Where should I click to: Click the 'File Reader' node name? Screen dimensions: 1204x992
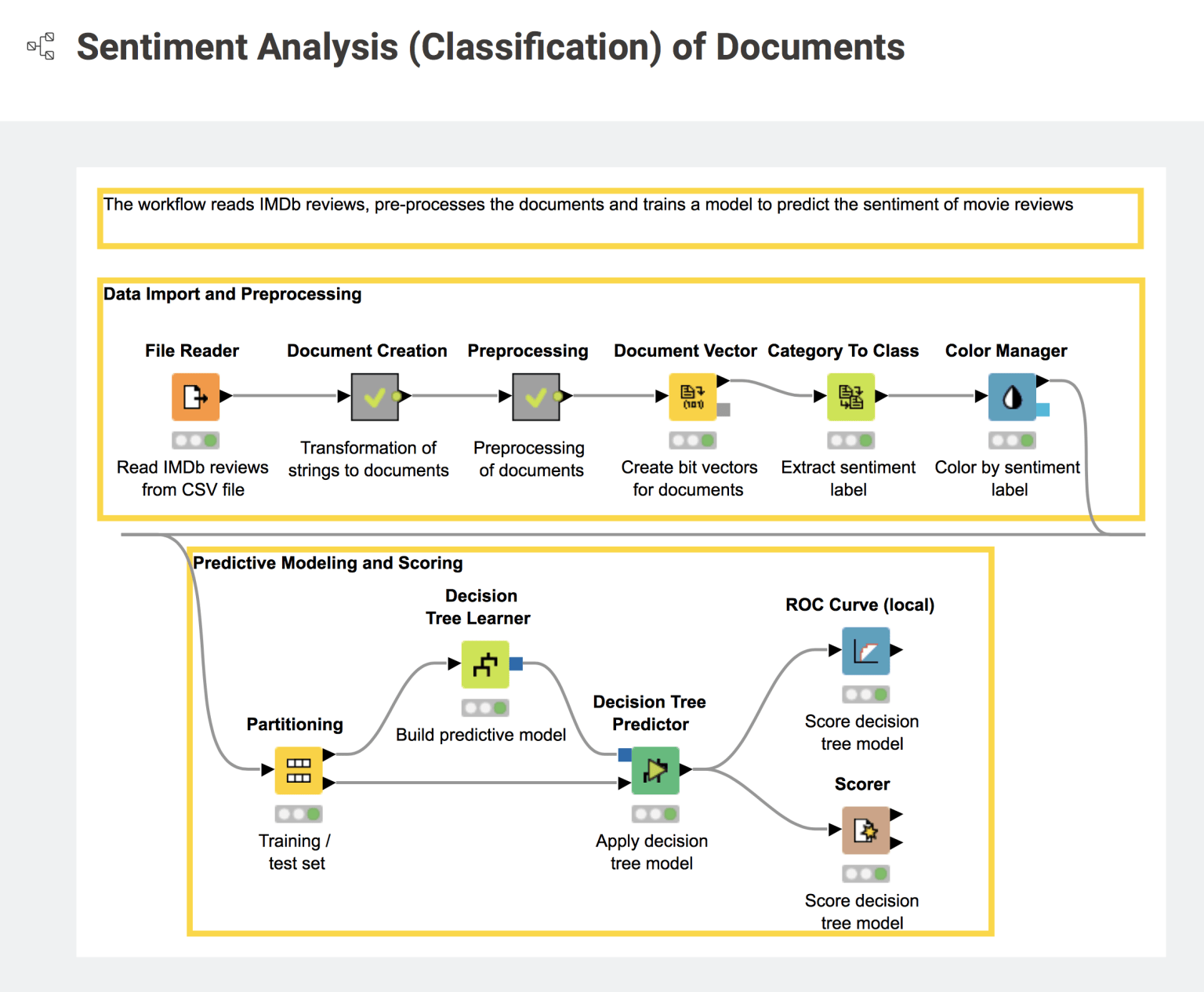(192, 351)
